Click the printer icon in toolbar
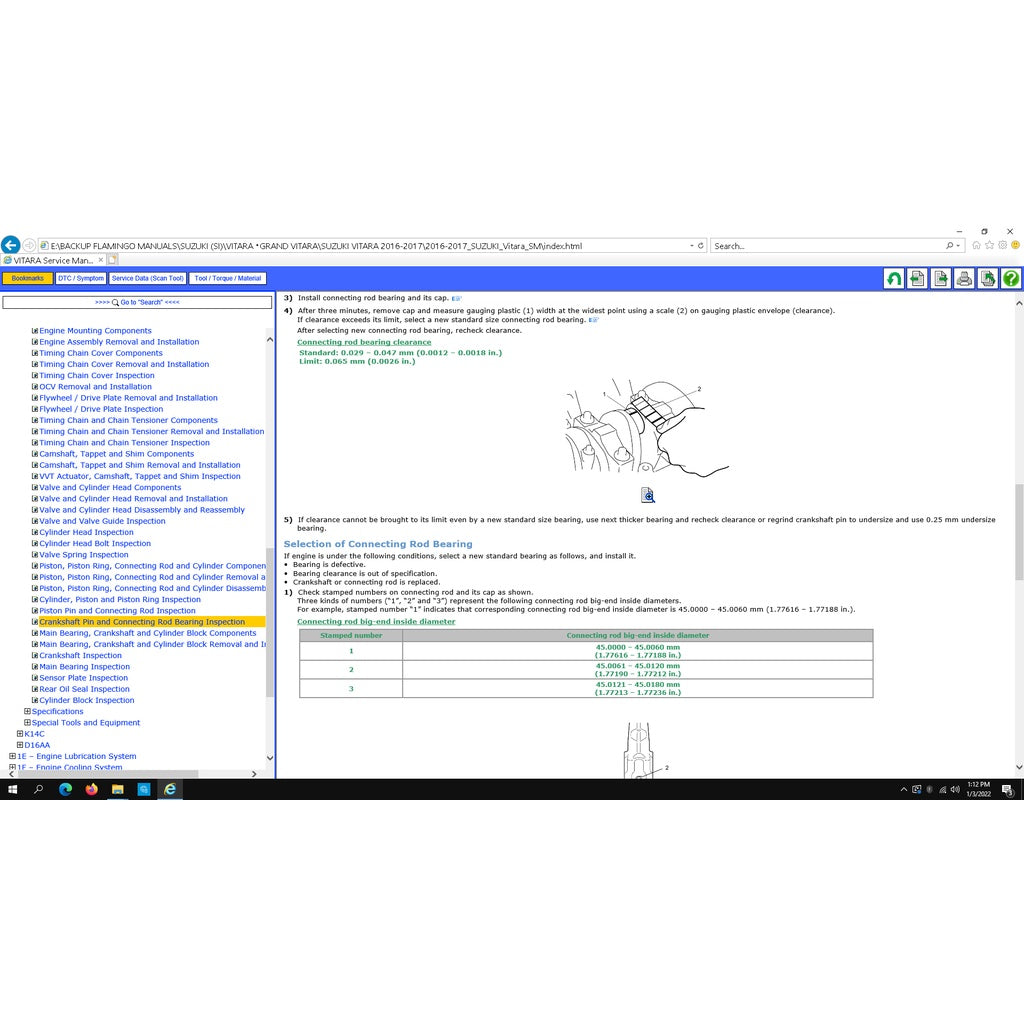The width and height of the screenshot is (1024, 1024). click(x=964, y=279)
